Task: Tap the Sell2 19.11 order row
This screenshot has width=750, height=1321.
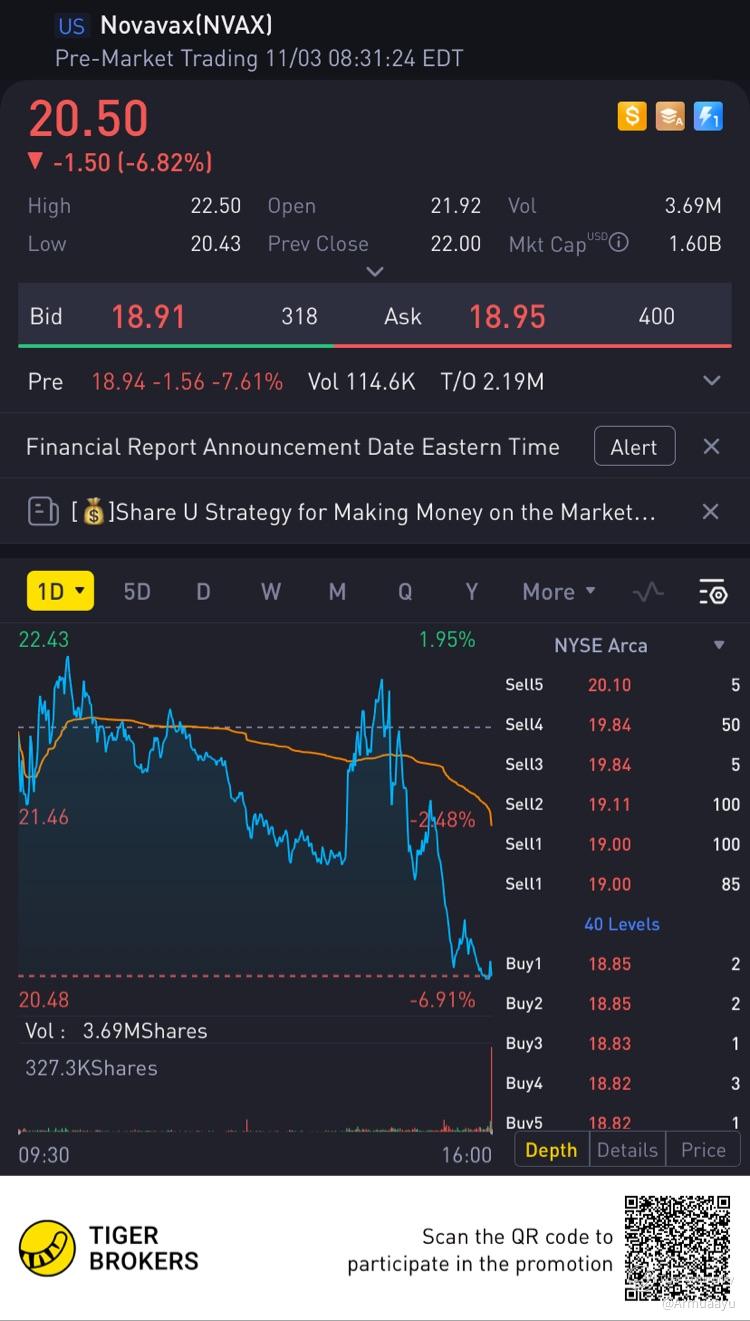Action: (623, 804)
